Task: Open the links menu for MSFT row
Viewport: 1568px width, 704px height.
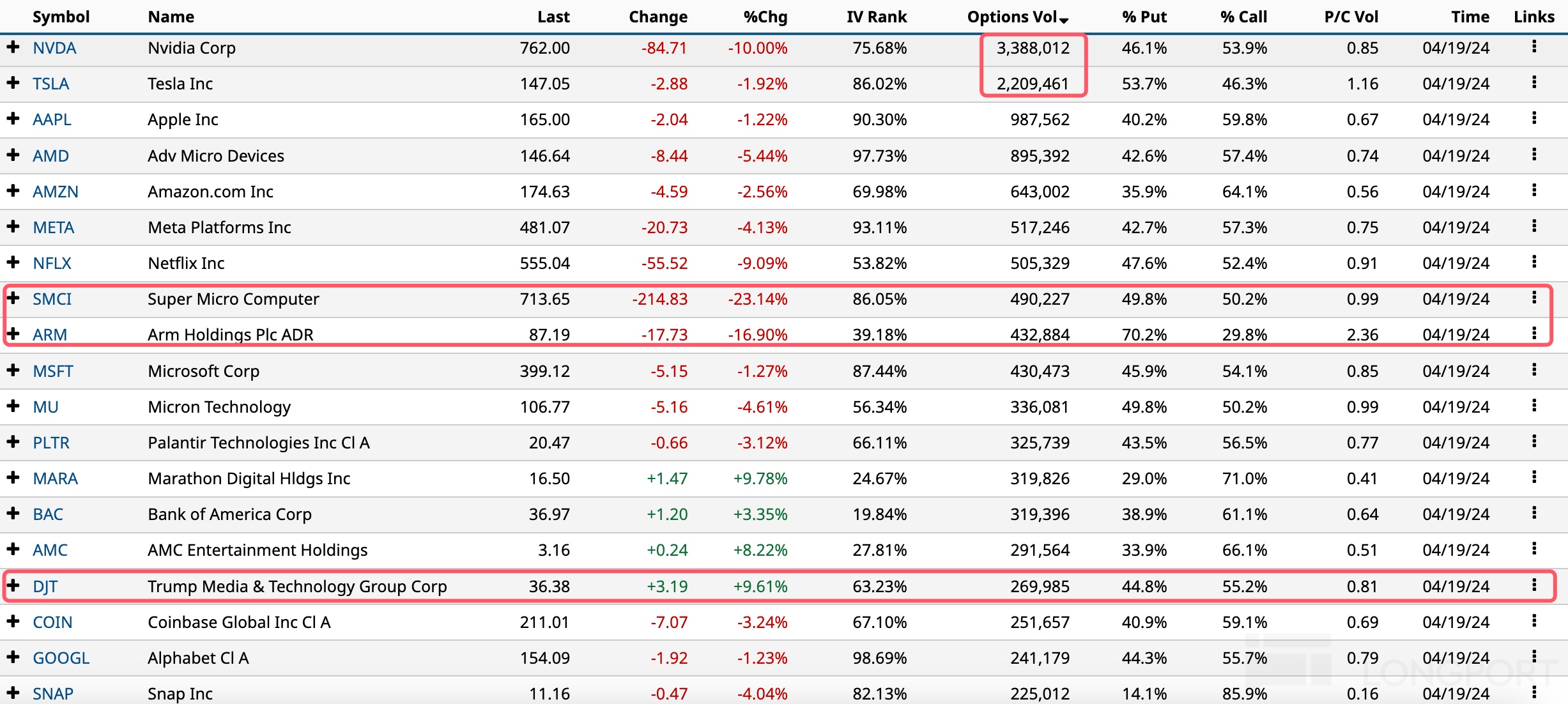Action: point(1533,370)
